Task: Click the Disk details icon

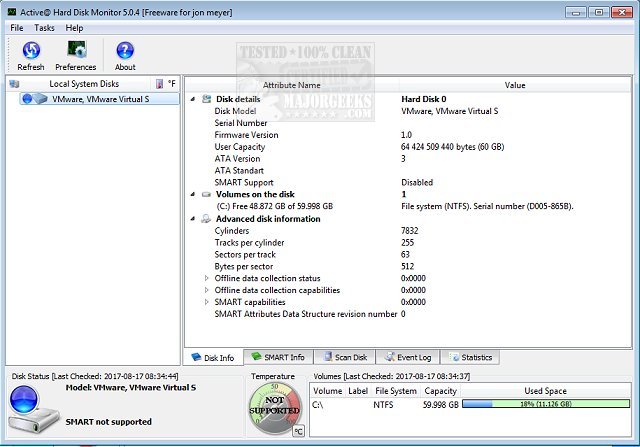Action: 207,99
